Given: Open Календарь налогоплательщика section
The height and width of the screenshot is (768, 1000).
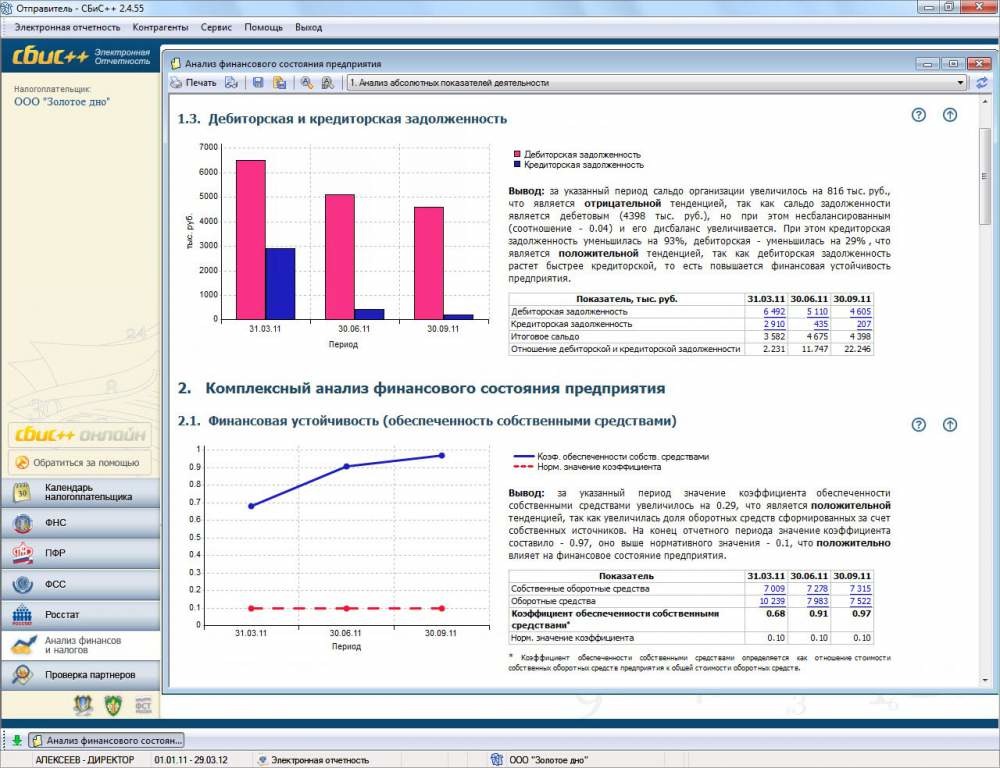Looking at the screenshot, I should pos(80,492).
